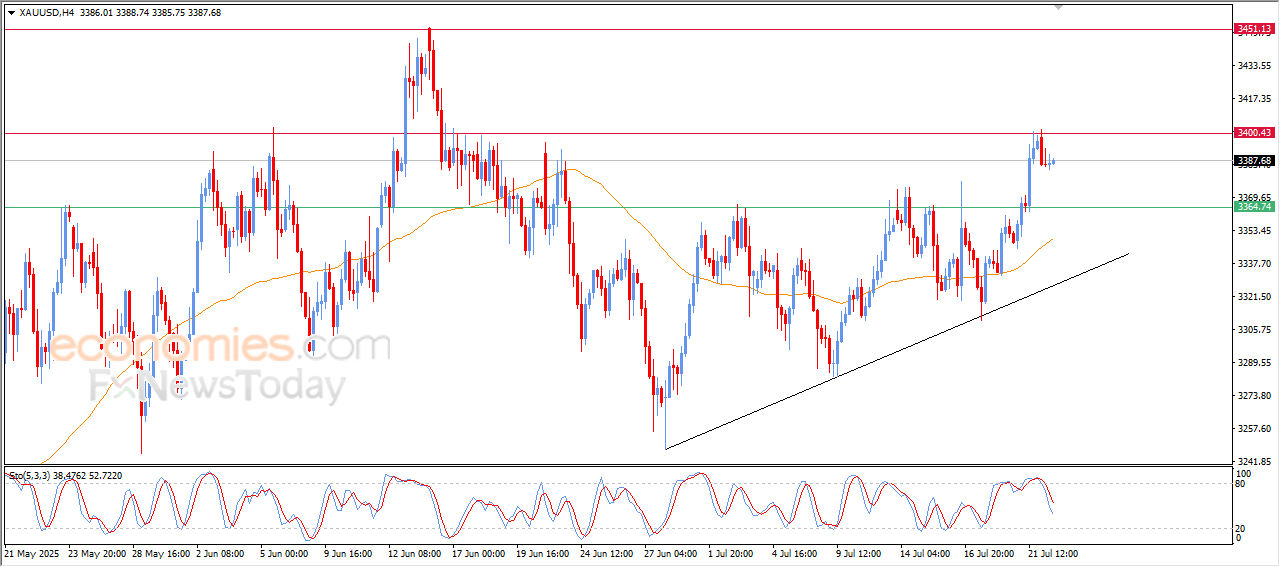Select the green 3364.74 price level label
1280x567 pixels.
point(1254,207)
